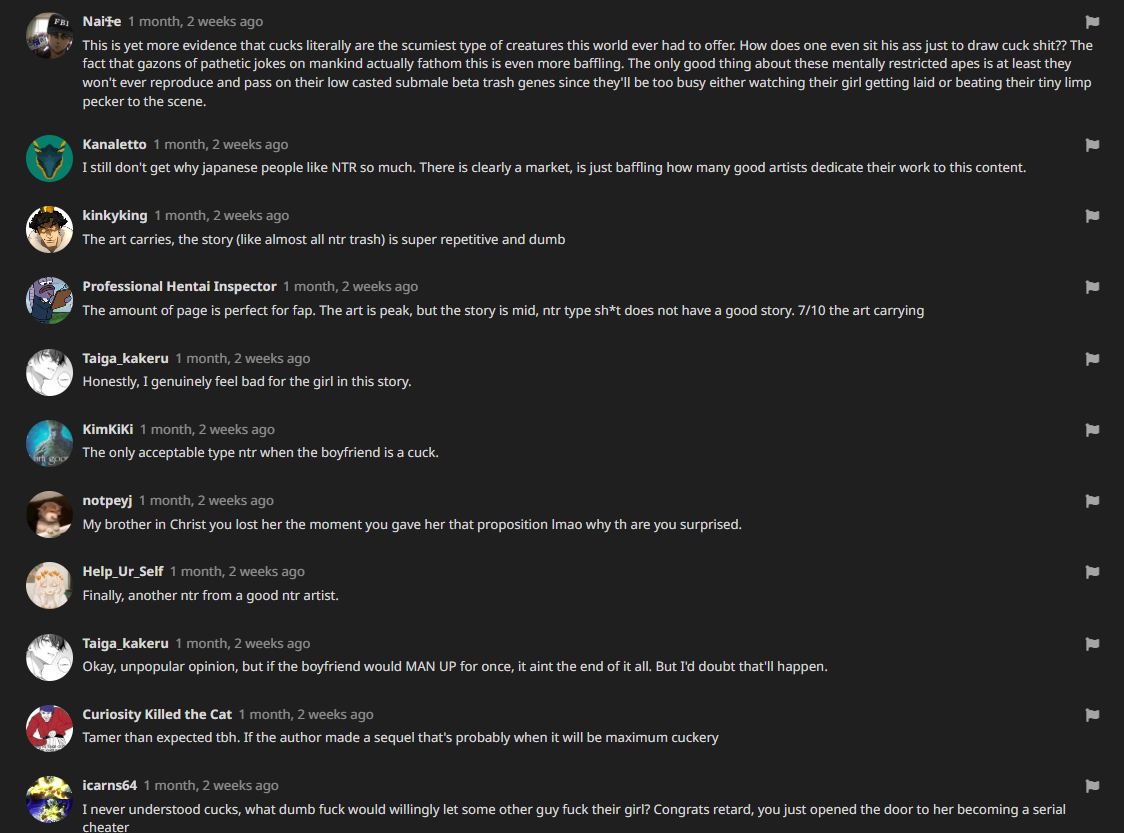Image resolution: width=1124 pixels, height=833 pixels.
Task: Click Curiosity Killed the Cat's avatar
Action: click(49, 728)
